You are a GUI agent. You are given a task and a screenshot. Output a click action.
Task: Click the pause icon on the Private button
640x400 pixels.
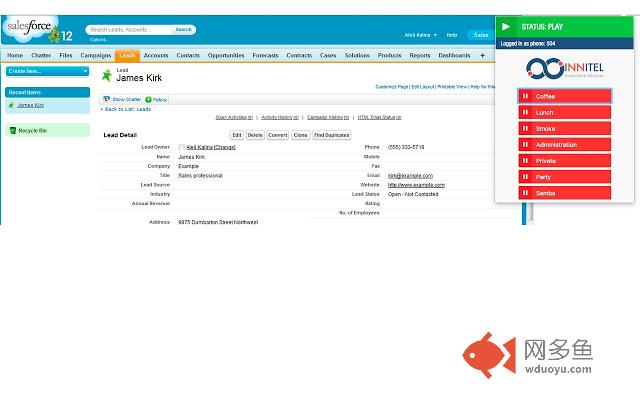(526, 161)
